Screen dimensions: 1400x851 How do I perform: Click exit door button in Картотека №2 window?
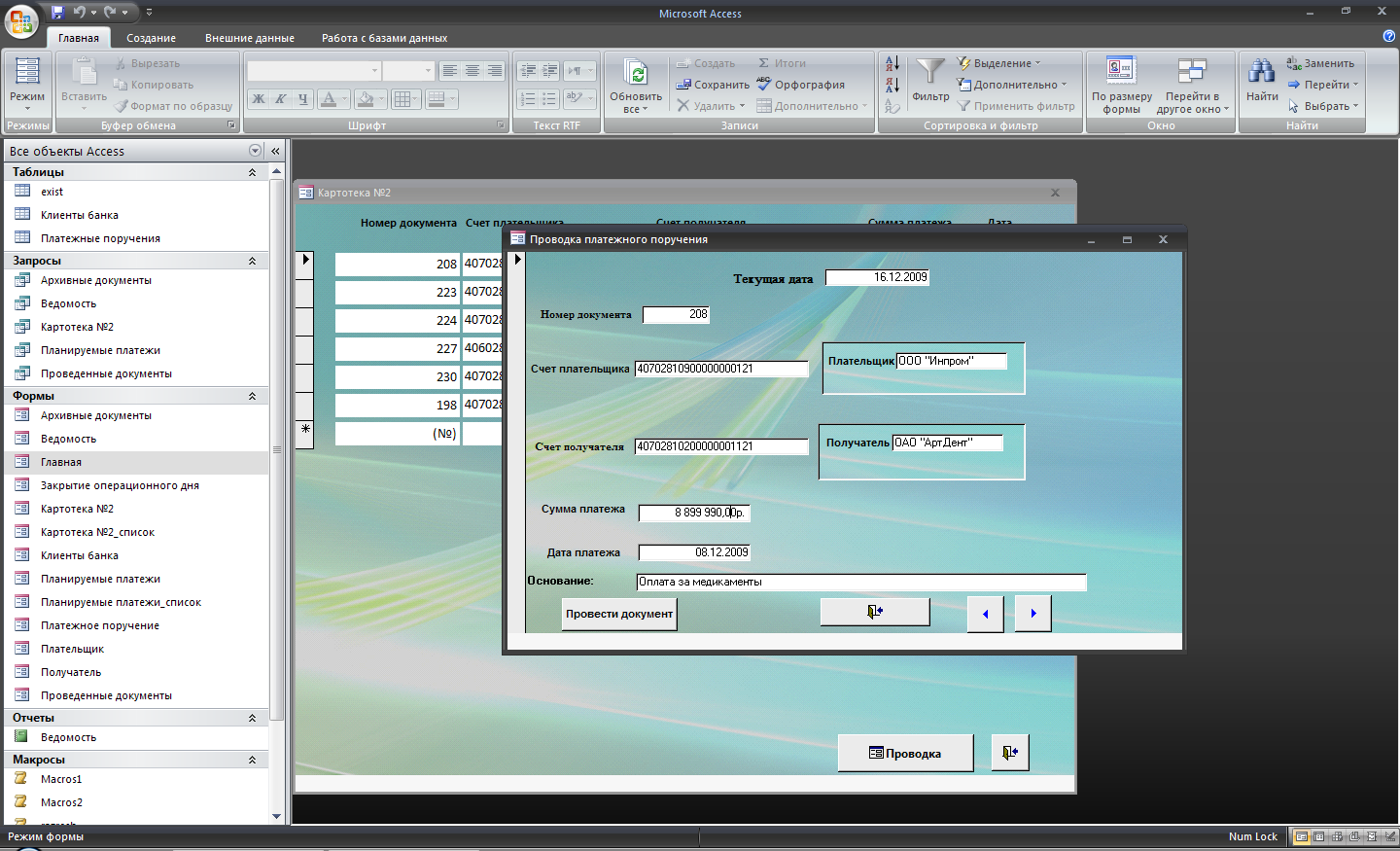1010,752
